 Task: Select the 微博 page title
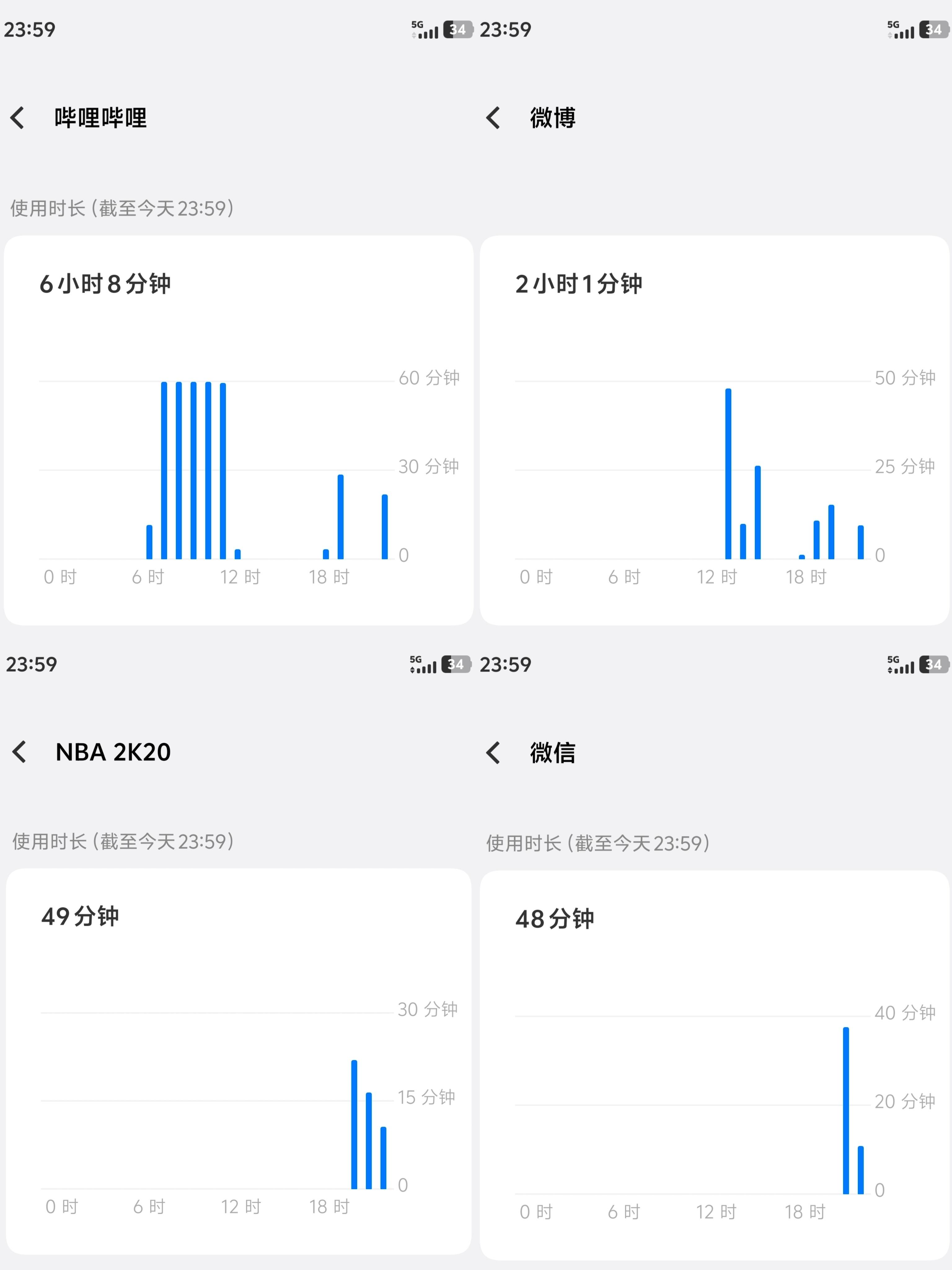click(553, 118)
